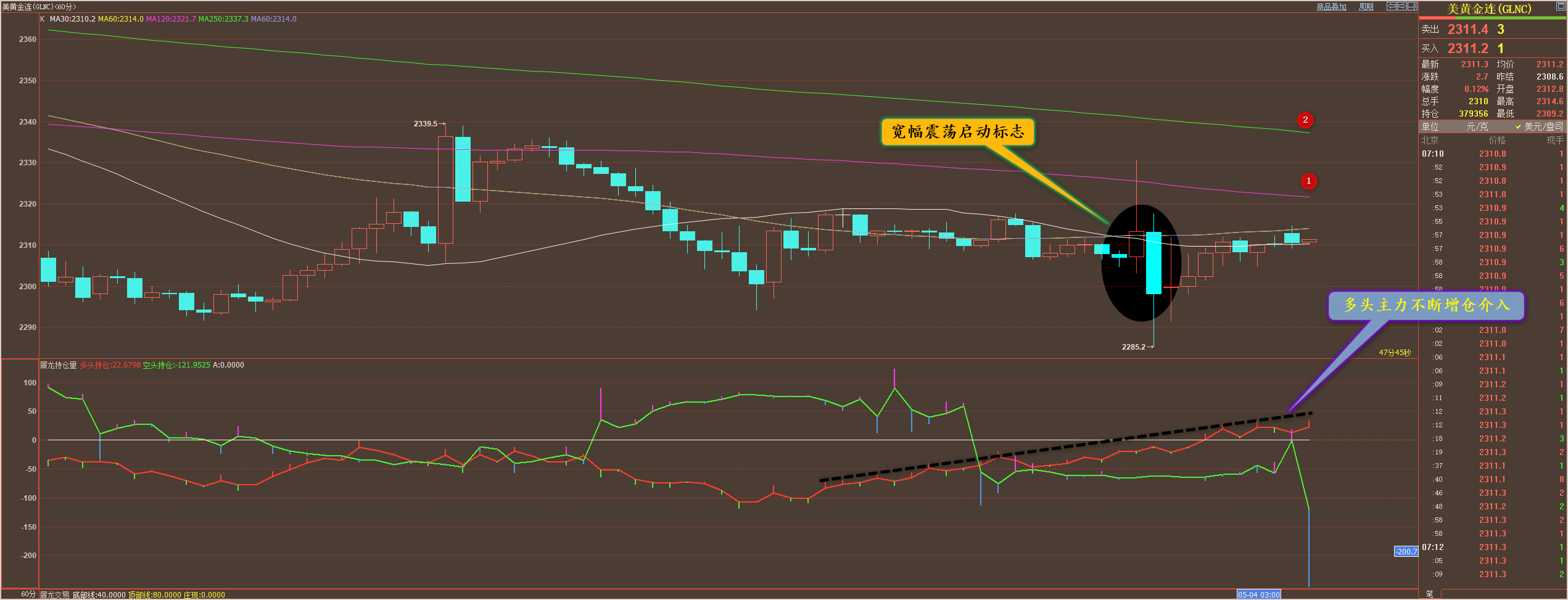Toggle the side panel layout icon
1568x600 pixels.
click(x=1412, y=6)
